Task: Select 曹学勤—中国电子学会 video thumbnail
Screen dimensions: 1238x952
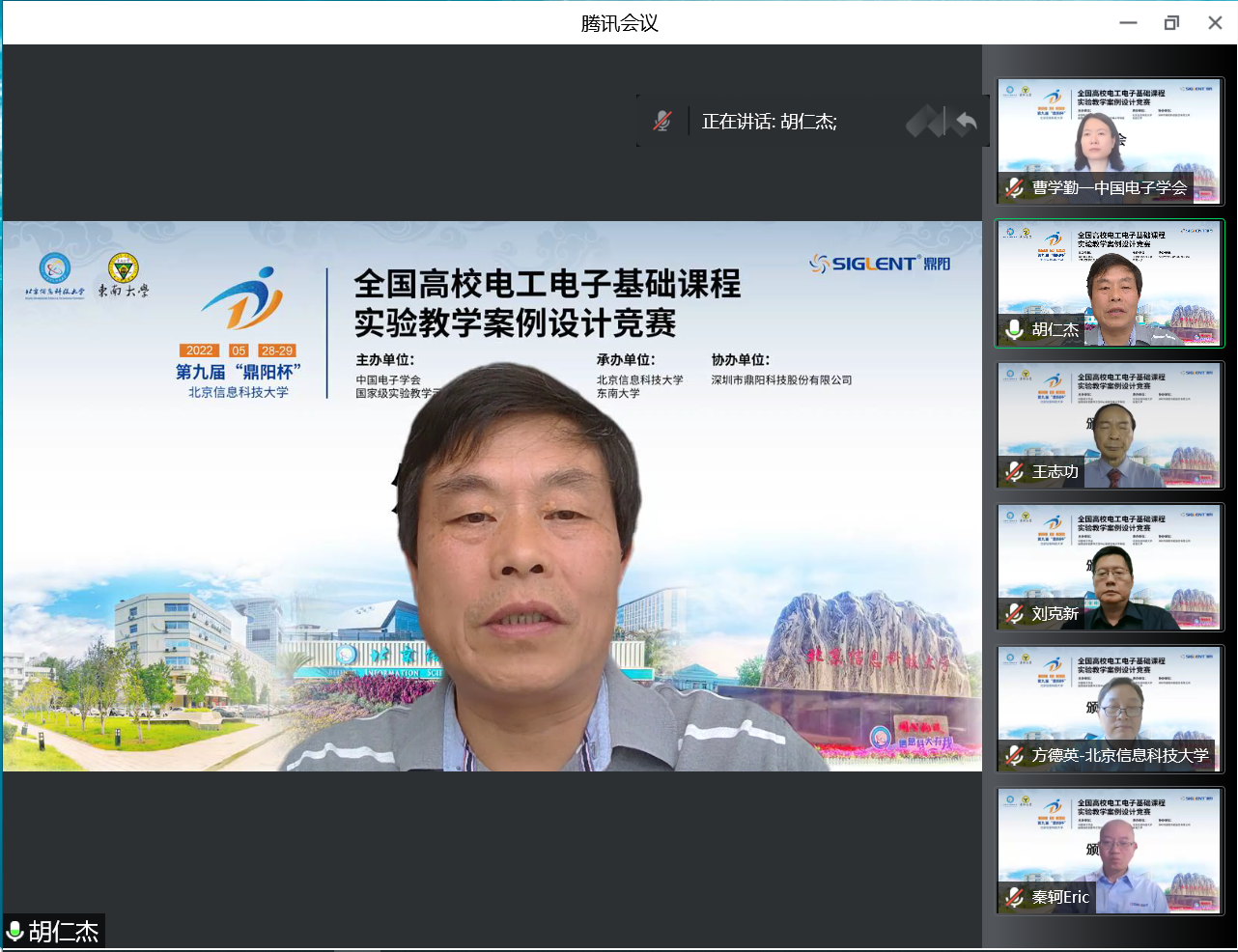Action: coord(1110,142)
